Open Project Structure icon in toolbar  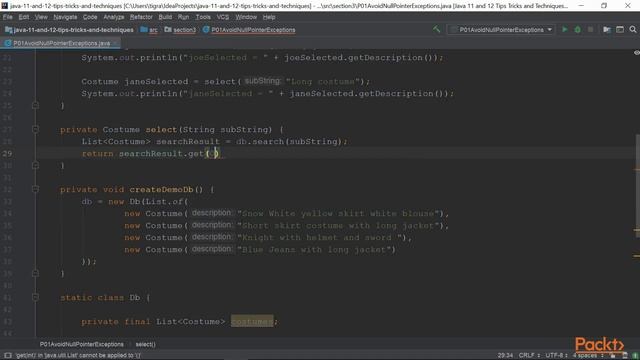[607, 29]
